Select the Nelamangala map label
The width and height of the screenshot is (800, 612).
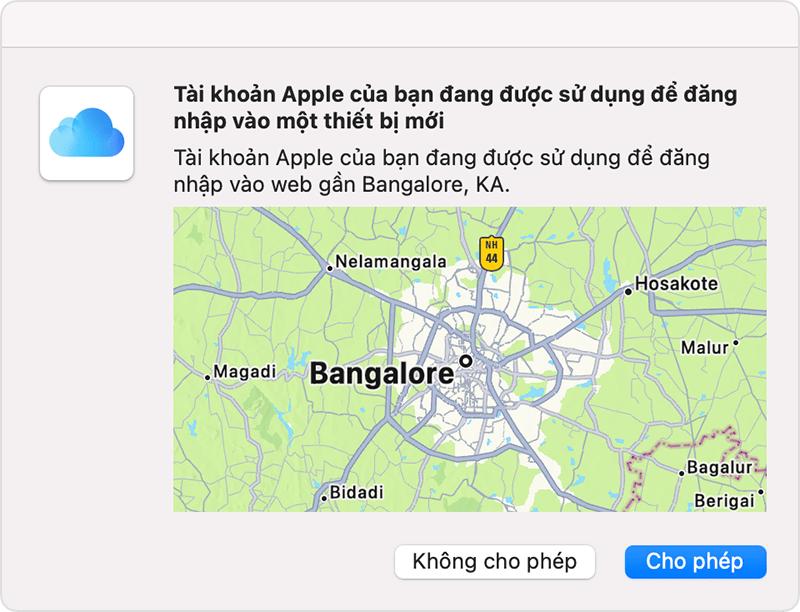[x=391, y=262]
